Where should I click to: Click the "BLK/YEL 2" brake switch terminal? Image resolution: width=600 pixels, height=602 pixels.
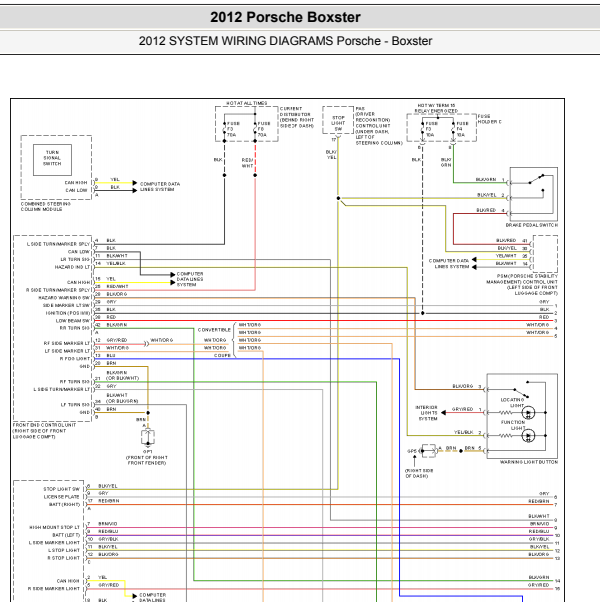(x=491, y=195)
